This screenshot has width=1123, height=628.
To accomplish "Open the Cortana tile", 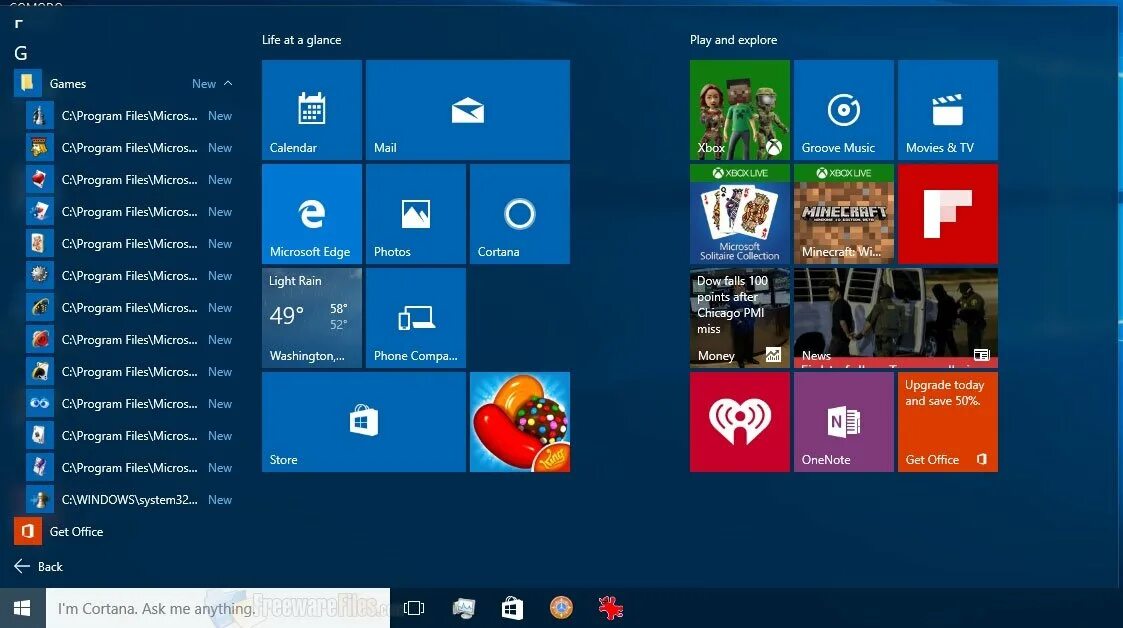I will pos(520,213).
